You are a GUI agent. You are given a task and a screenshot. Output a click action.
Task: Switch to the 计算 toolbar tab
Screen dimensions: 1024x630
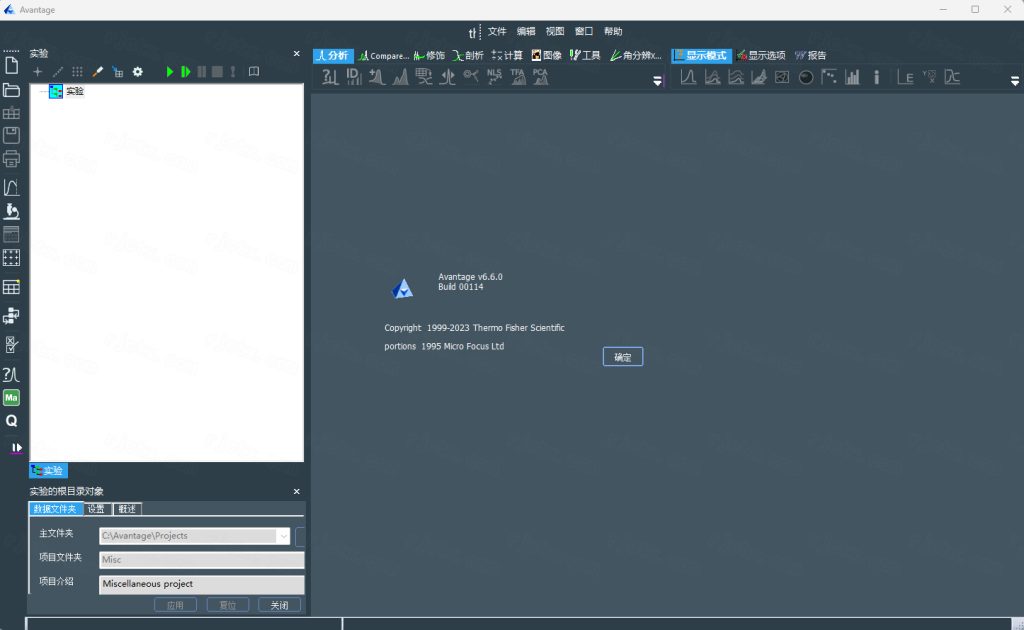click(507, 55)
